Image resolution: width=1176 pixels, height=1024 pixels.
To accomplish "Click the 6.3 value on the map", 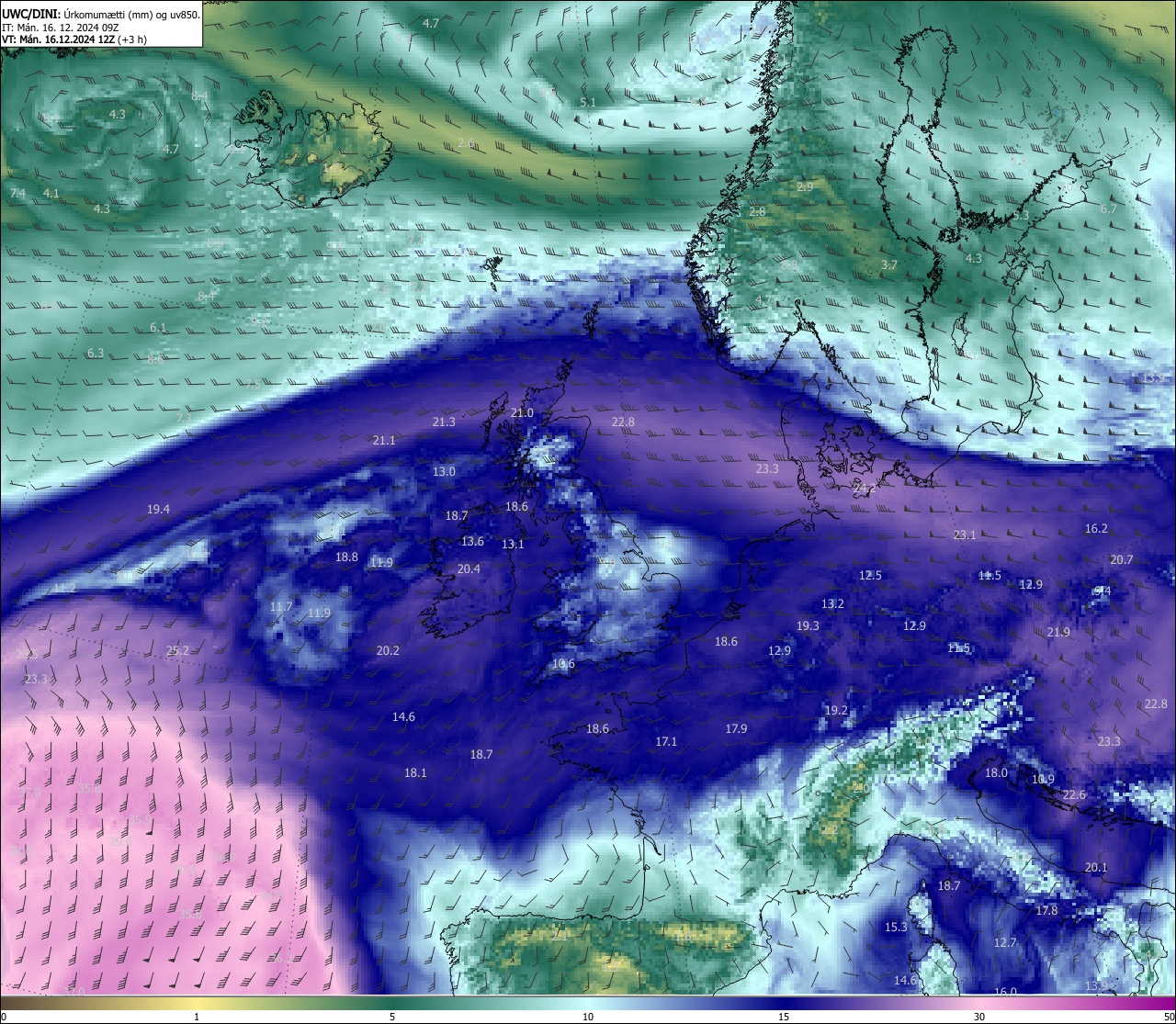I will point(95,353).
